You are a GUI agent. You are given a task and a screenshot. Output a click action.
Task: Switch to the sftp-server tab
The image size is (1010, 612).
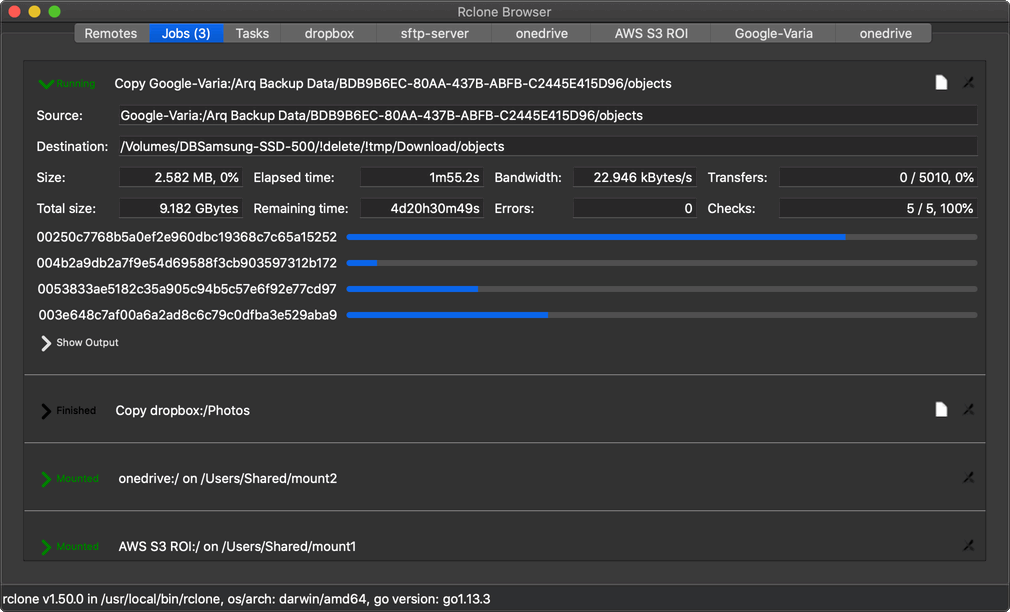(x=435, y=33)
